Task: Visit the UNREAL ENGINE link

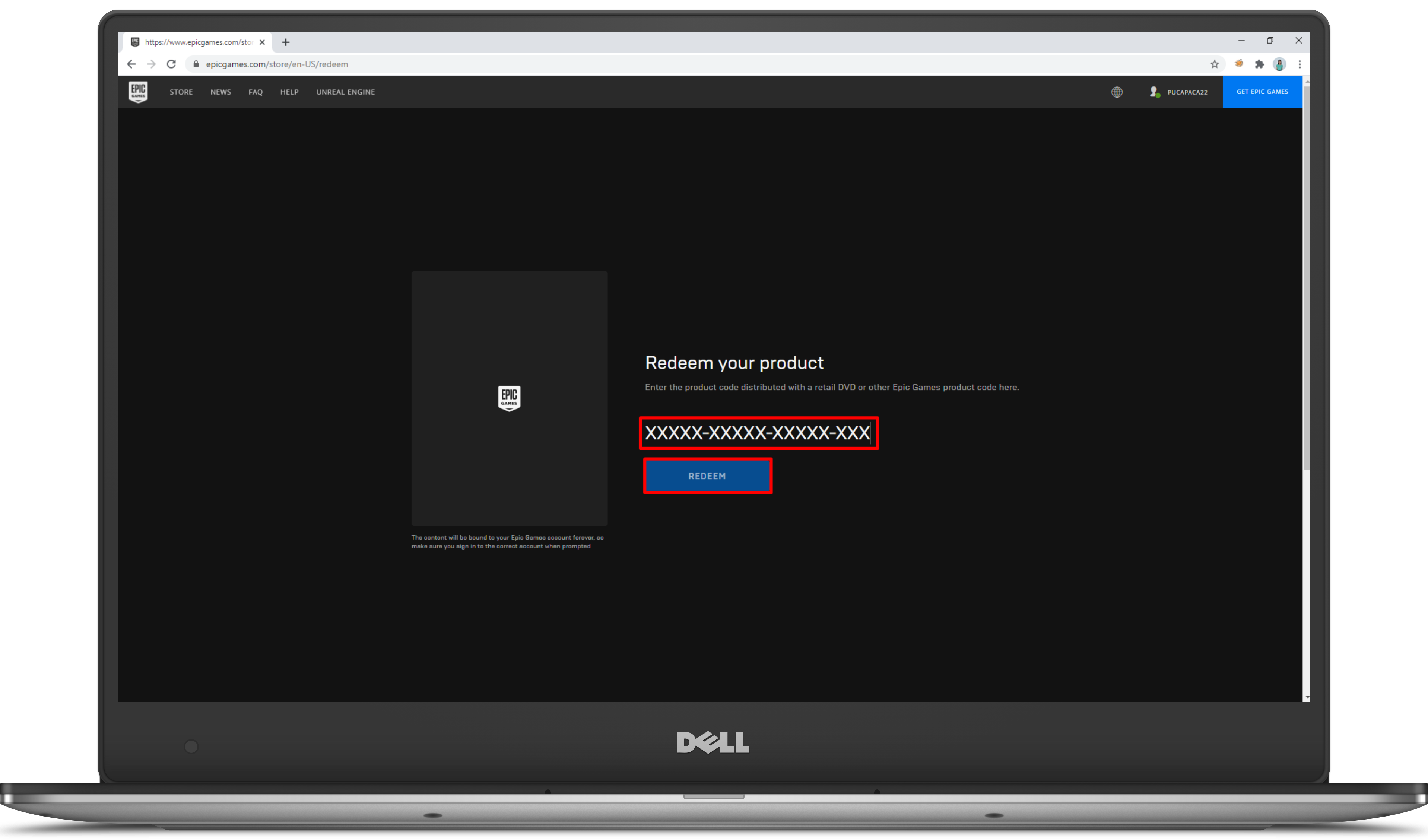Action: (345, 92)
